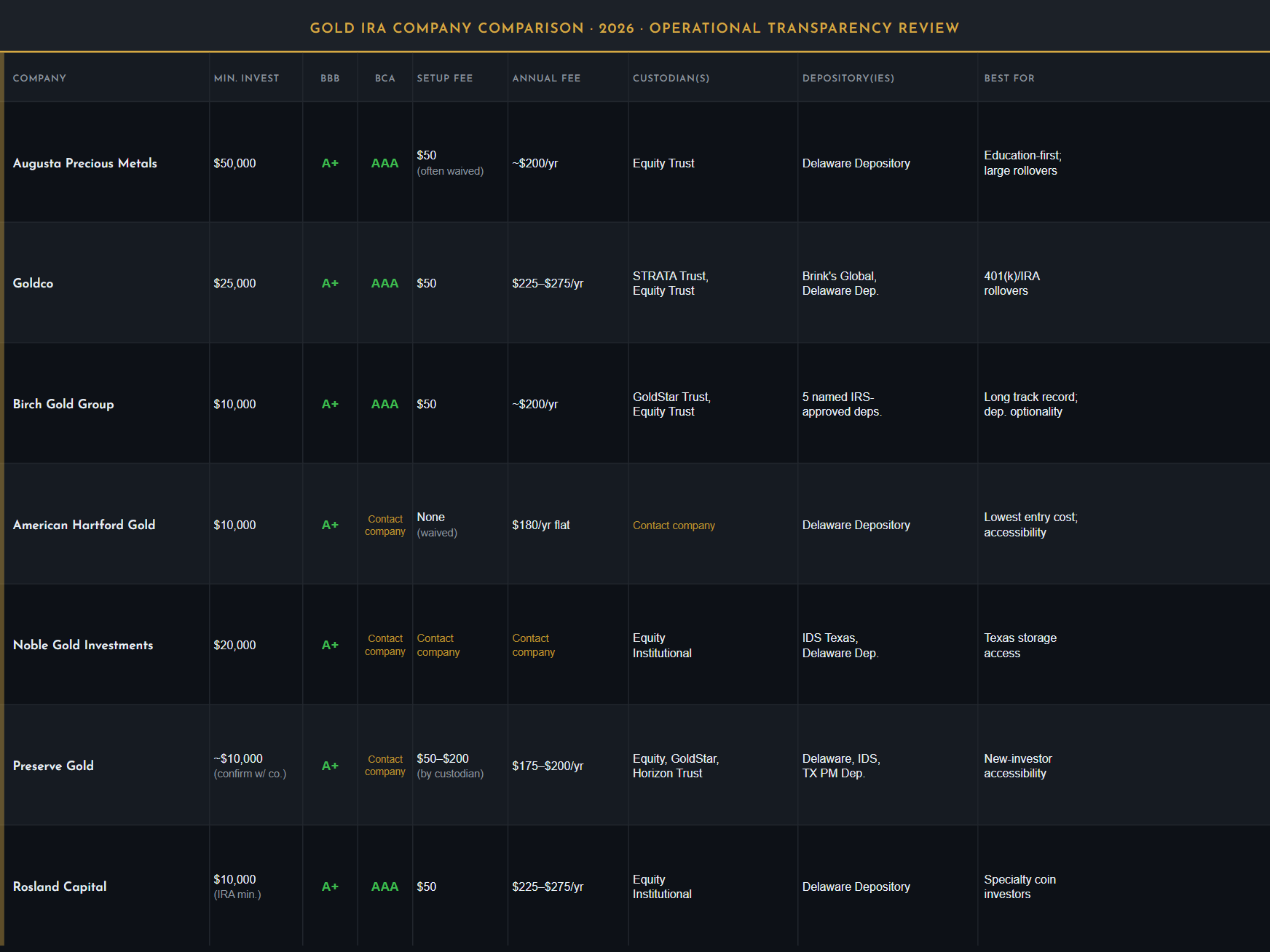Click the CUSTODIAN(S) column header
This screenshot has height=952, width=1270.
pos(671,78)
